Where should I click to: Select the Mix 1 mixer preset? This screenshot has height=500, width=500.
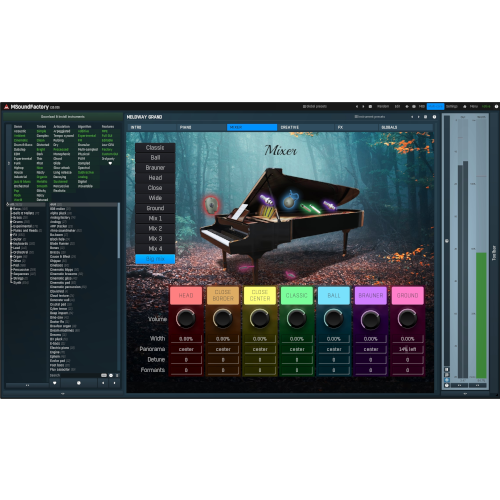click(155, 218)
